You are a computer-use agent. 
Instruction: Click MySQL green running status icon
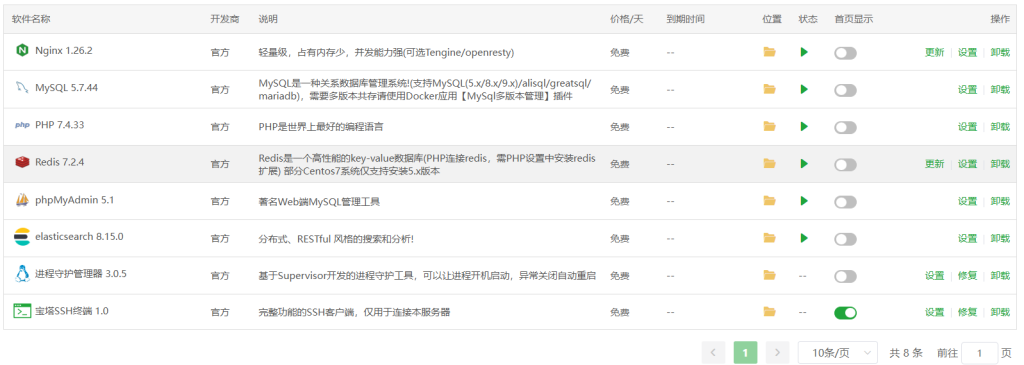coord(804,89)
